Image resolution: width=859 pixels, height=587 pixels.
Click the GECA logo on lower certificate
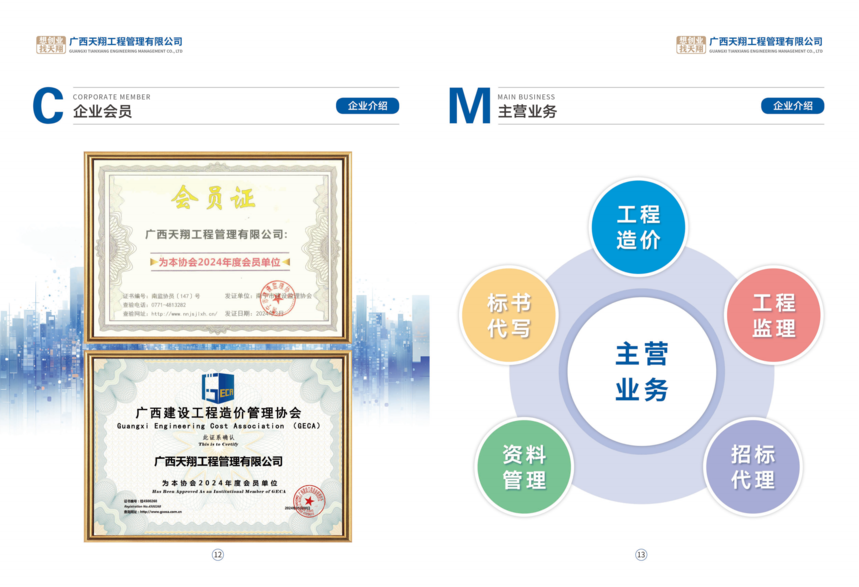click(218, 387)
